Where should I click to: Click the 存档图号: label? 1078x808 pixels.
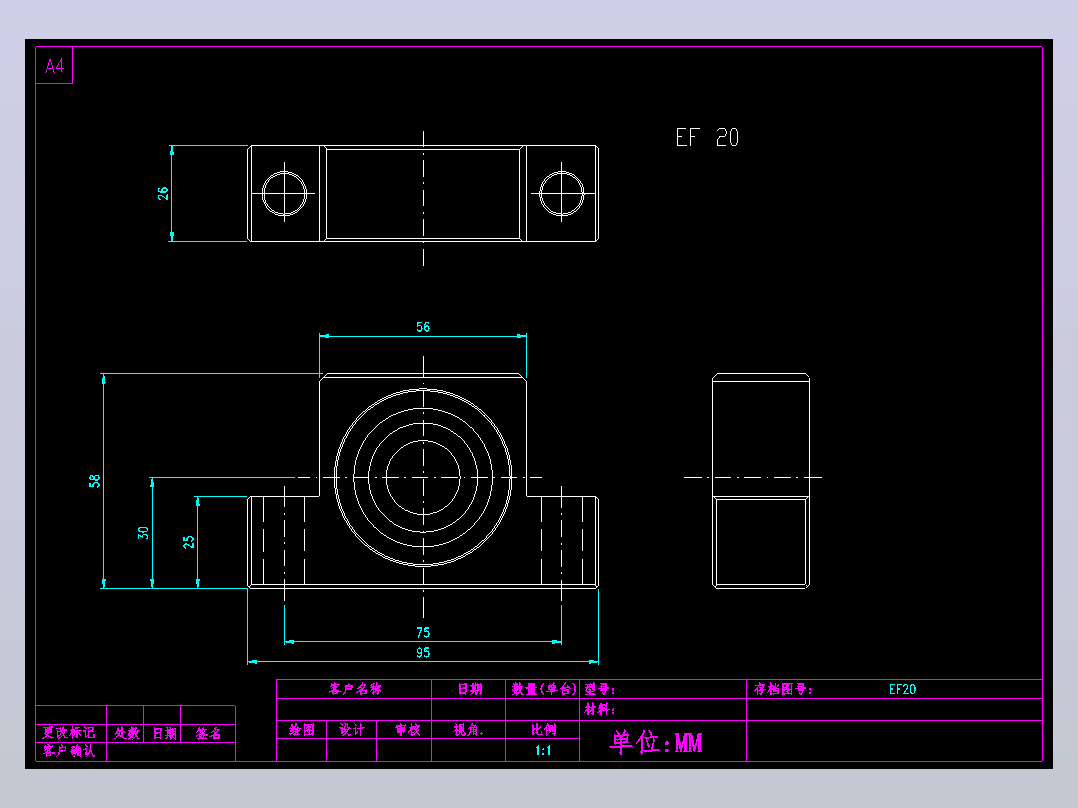click(783, 689)
